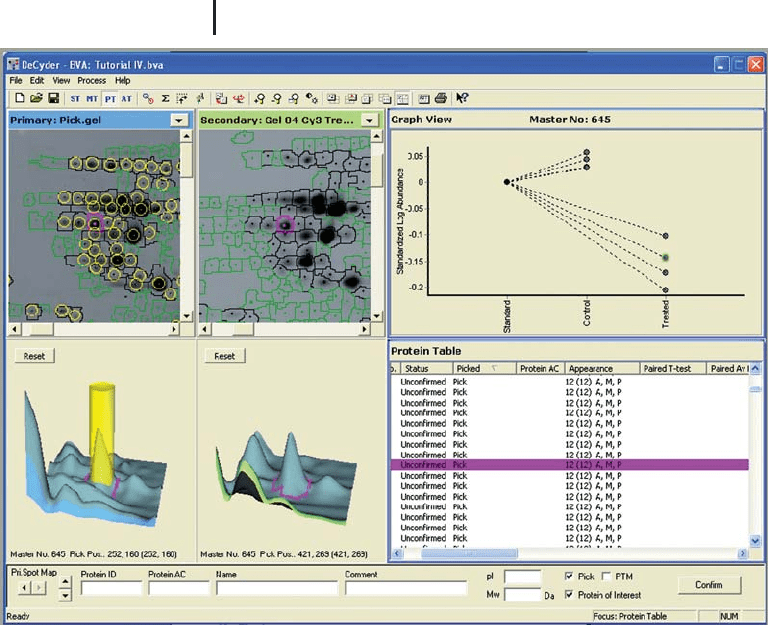Open the Process menu
Image resolution: width=768 pixels, height=625 pixels.
92,80
